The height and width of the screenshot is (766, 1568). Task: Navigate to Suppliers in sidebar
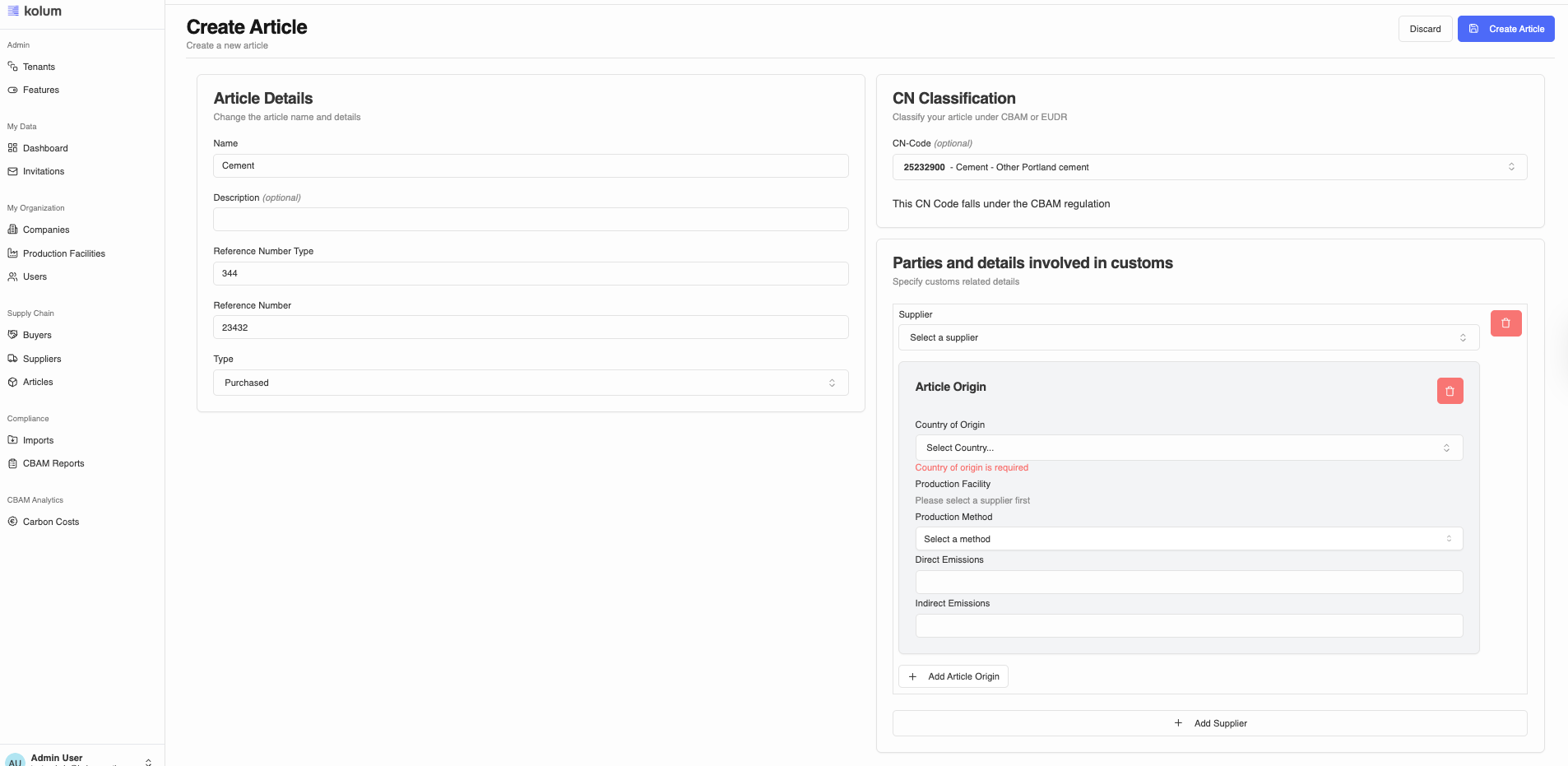pos(42,359)
